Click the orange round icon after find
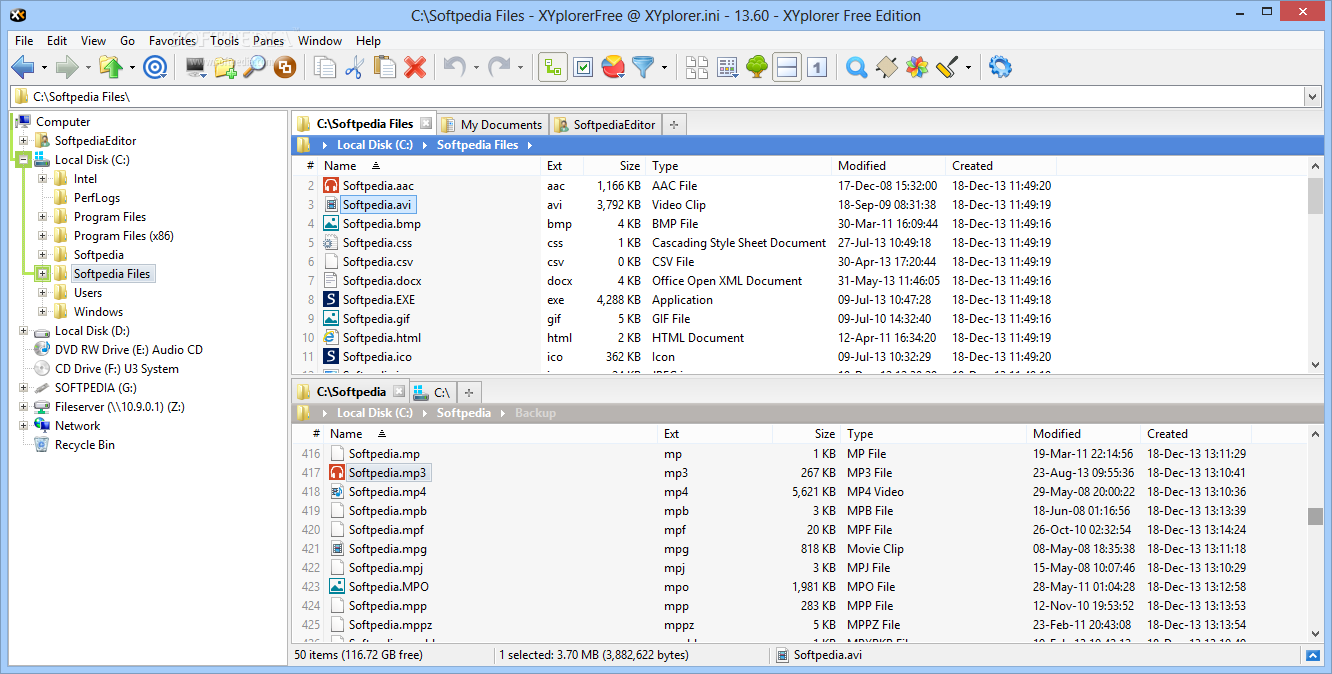This screenshot has height=674, width=1332. [x=285, y=67]
